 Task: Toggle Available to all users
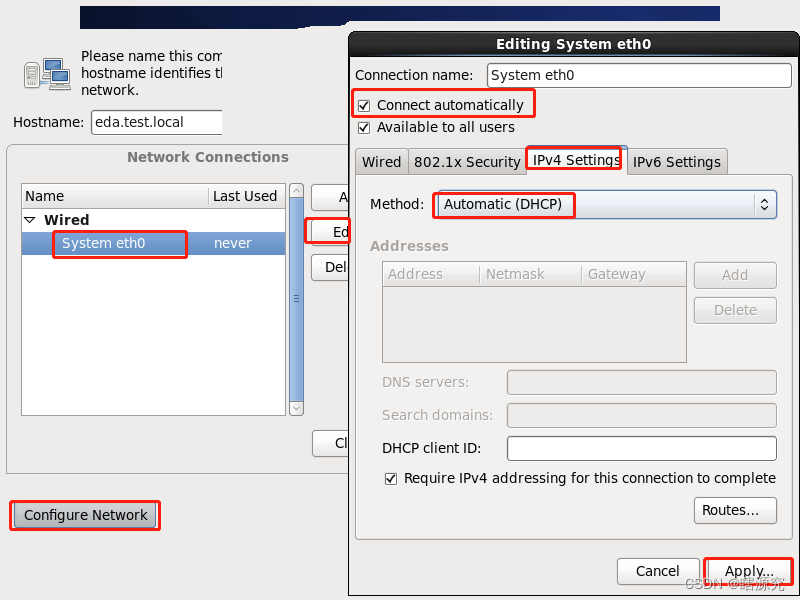[x=365, y=127]
